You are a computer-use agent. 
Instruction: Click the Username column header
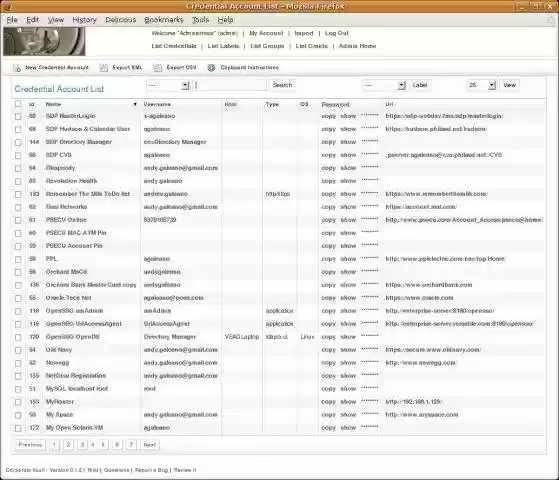(x=157, y=104)
